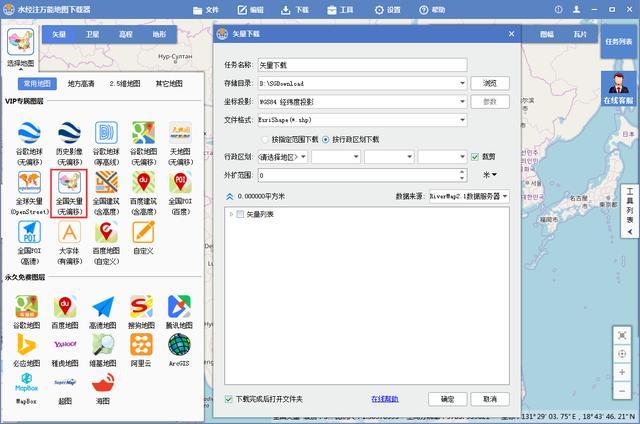Open 文件格式 format dropdown

tap(462, 120)
